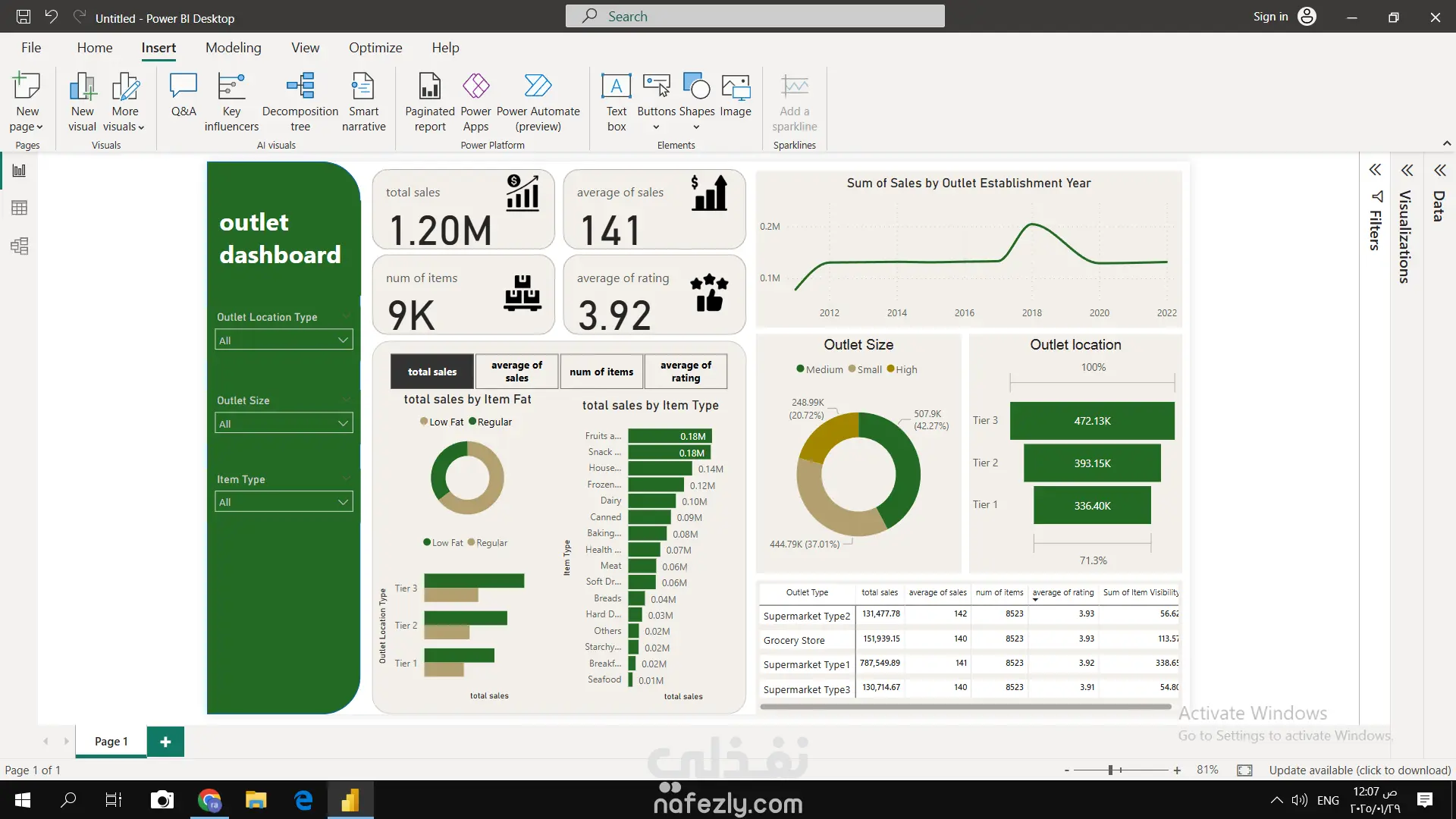
Task: Insert a Paginated report visual
Action: [x=429, y=102]
